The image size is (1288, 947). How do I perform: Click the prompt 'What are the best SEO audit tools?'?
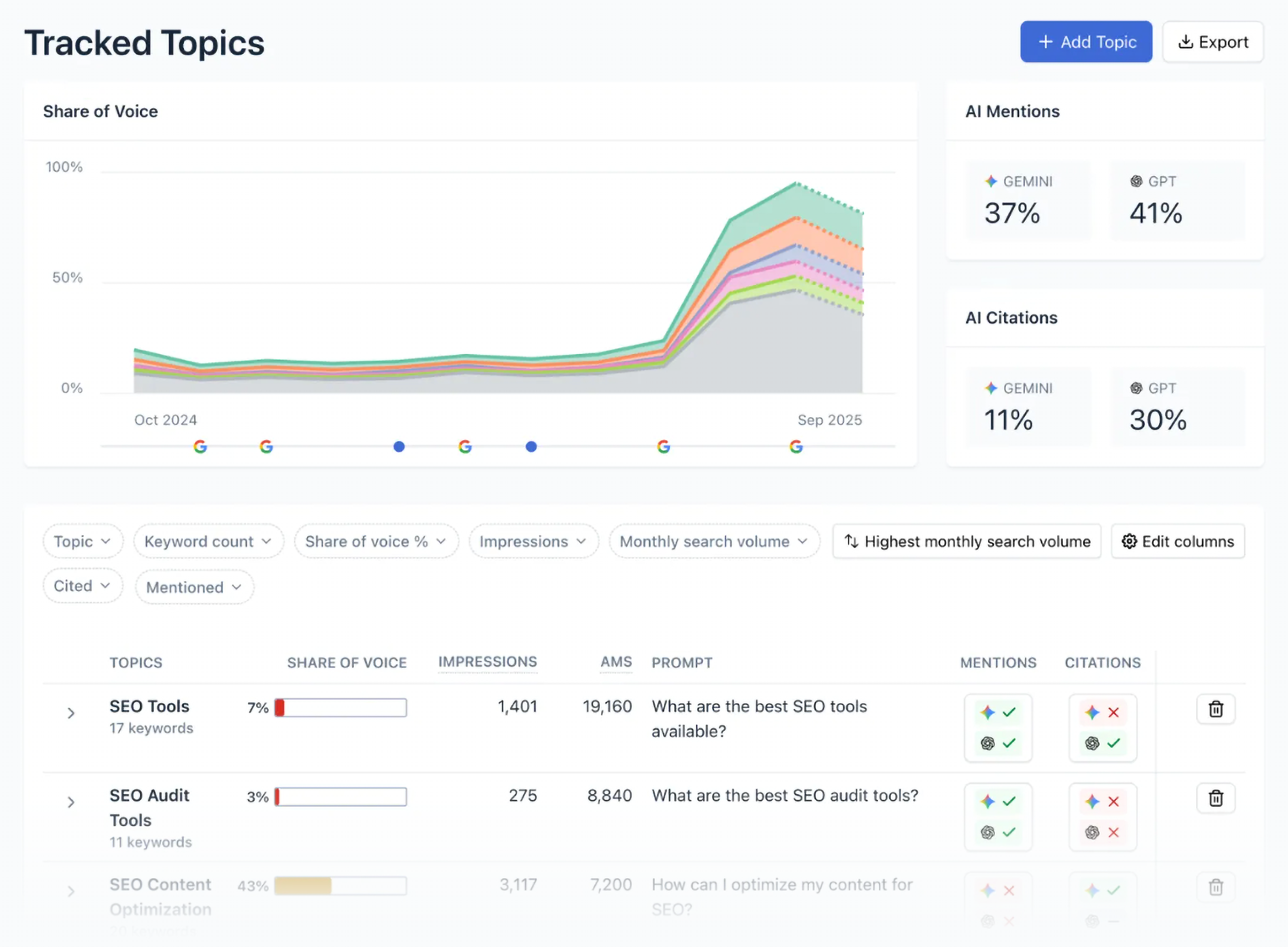(x=785, y=796)
